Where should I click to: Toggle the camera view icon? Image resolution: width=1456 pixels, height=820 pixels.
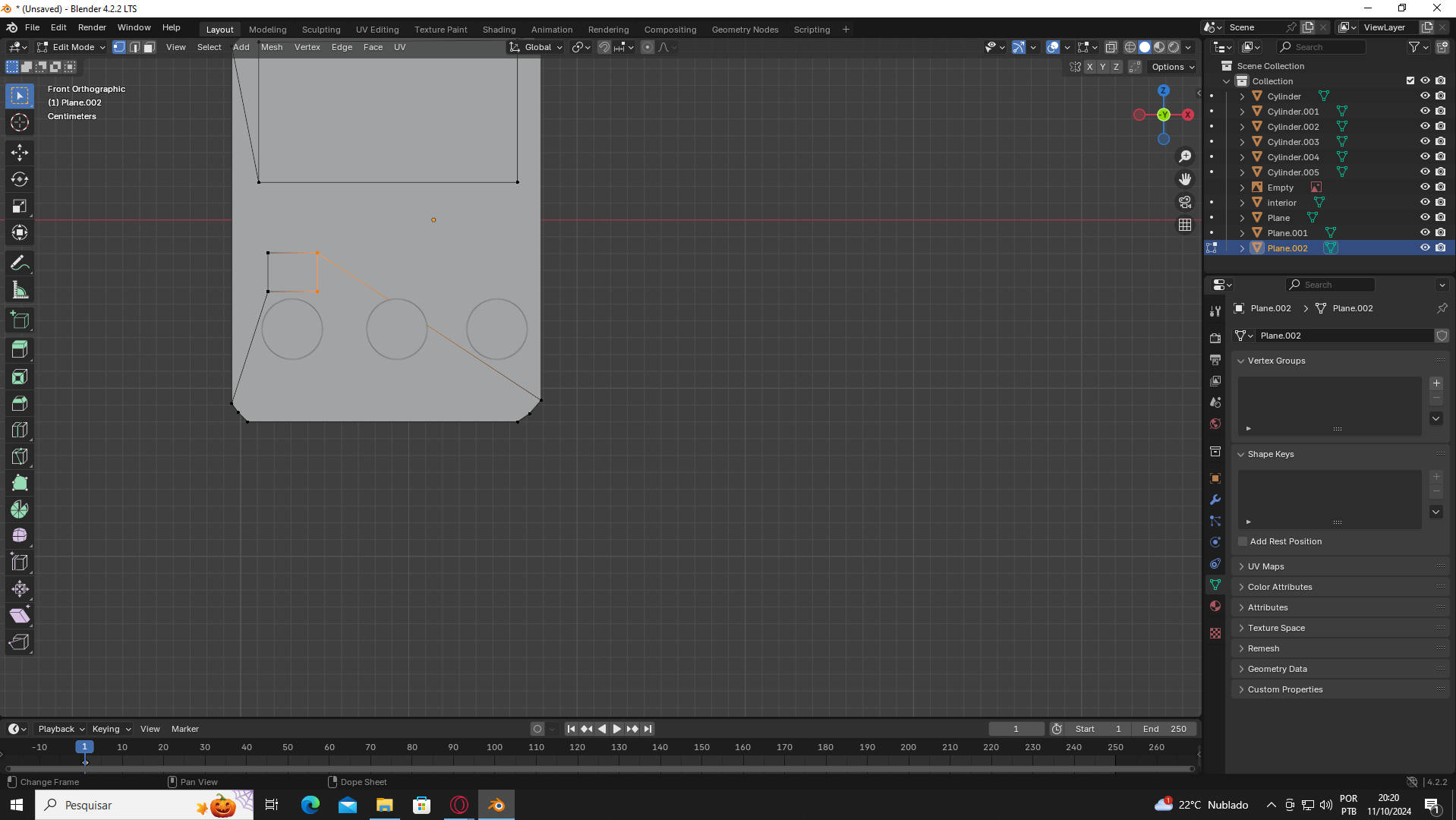1185,202
